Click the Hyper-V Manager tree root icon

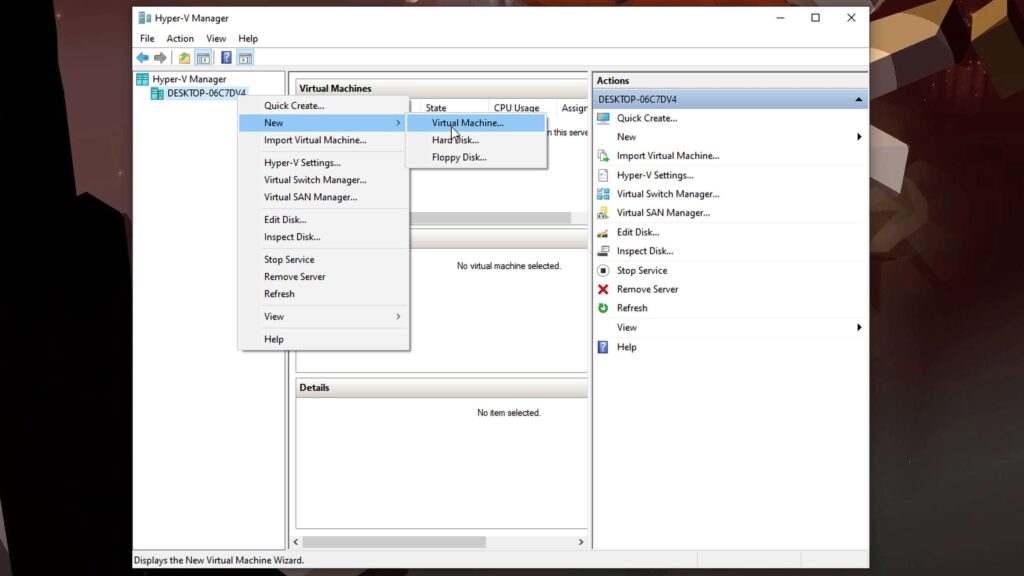[x=142, y=79]
